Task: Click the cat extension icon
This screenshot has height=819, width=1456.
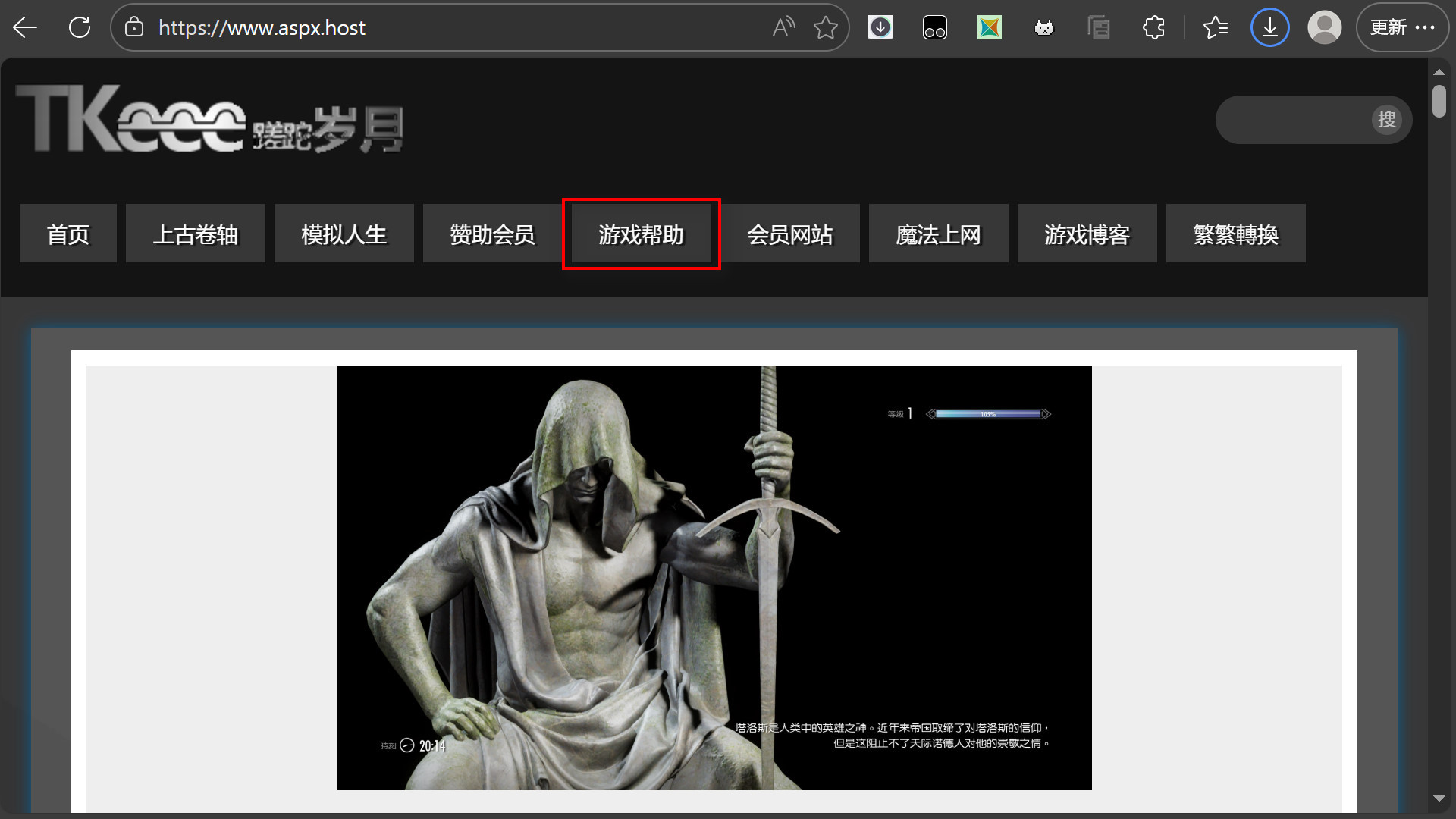Action: [x=1044, y=28]
